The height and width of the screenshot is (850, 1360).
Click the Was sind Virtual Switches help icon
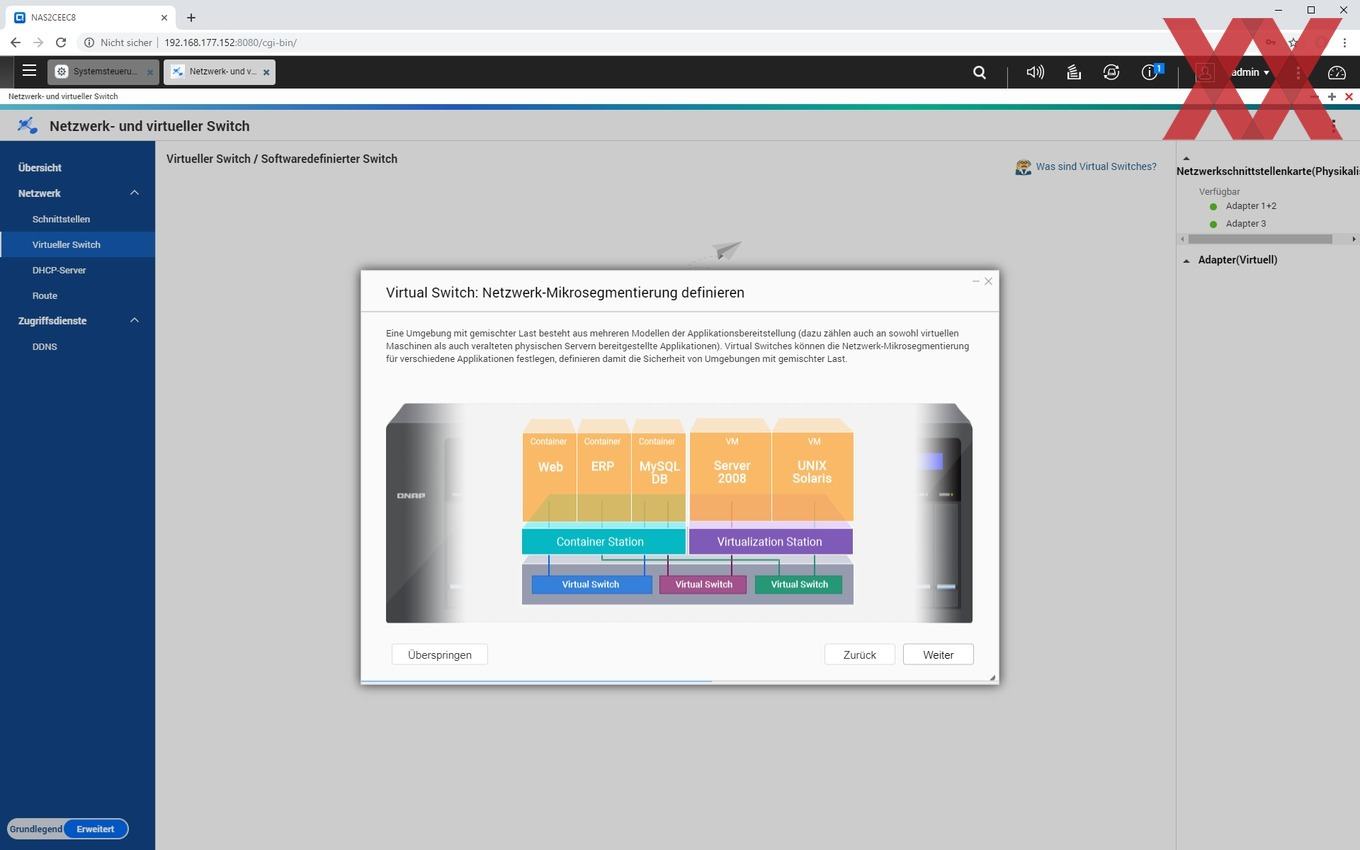coord(1023,167)
